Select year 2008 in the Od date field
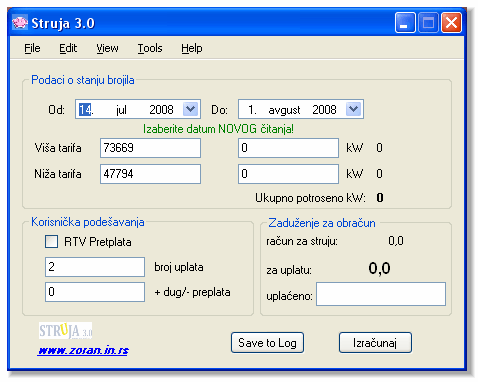 pyautogui.click(x=161, y=110)
